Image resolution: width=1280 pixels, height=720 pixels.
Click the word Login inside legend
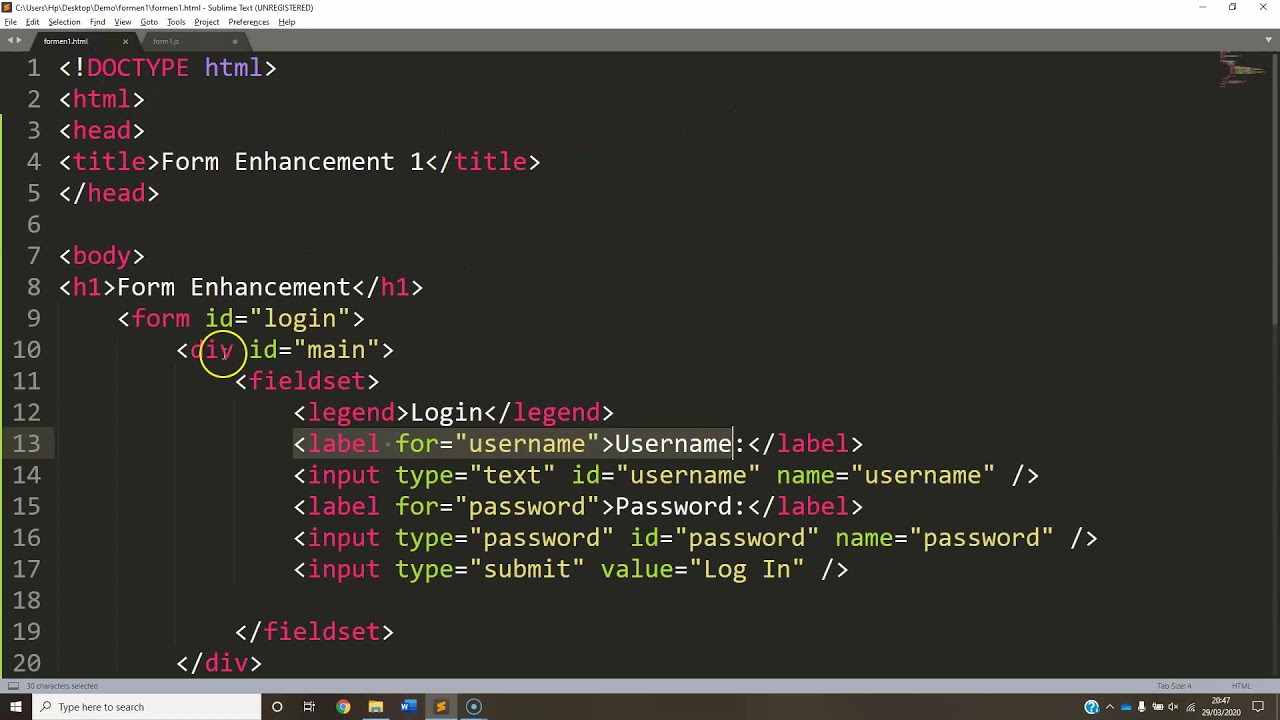coord(447,412)
